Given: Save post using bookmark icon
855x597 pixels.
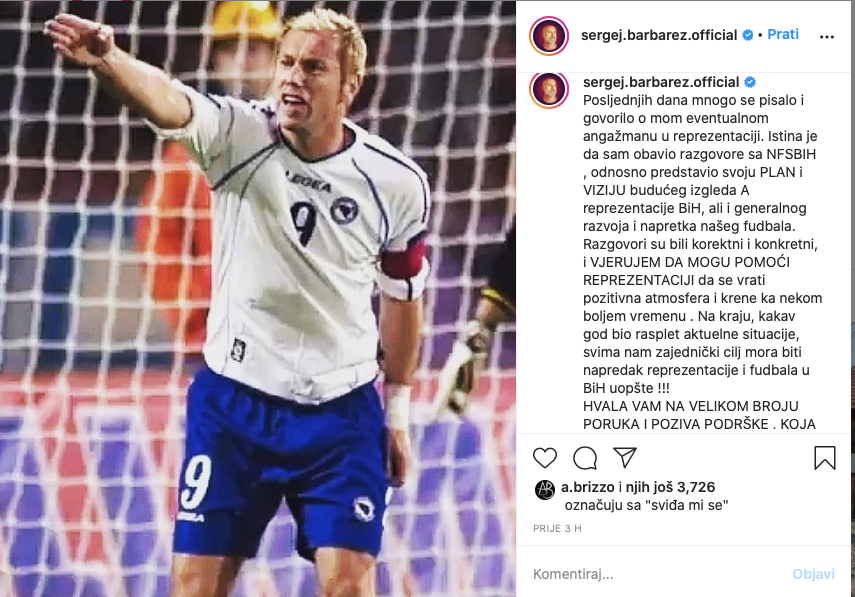Looking at the screenshot, I should 824,458.
